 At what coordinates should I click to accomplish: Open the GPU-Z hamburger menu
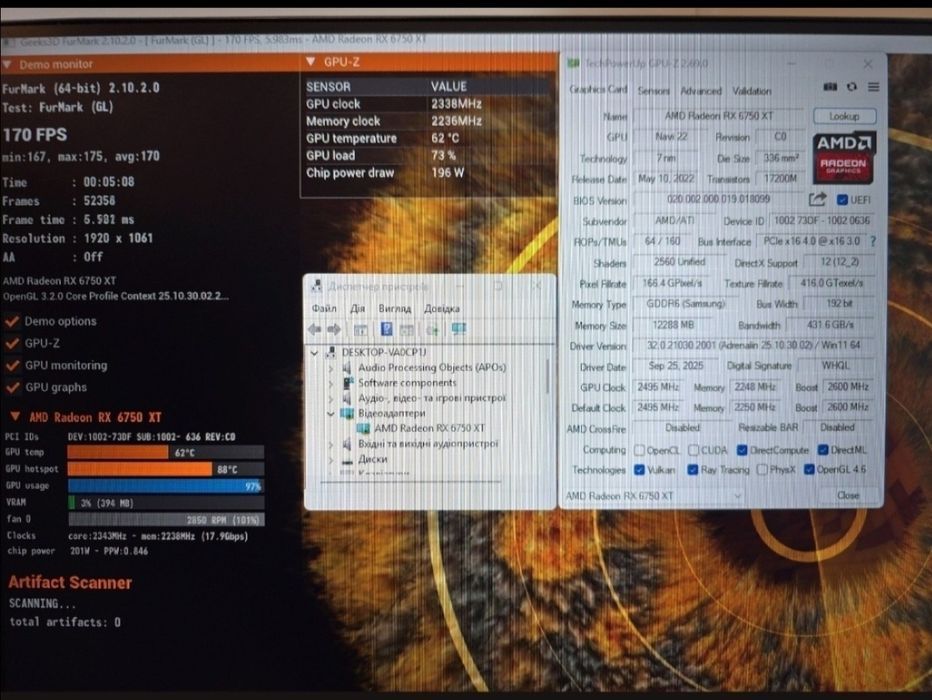click(873, 87)
